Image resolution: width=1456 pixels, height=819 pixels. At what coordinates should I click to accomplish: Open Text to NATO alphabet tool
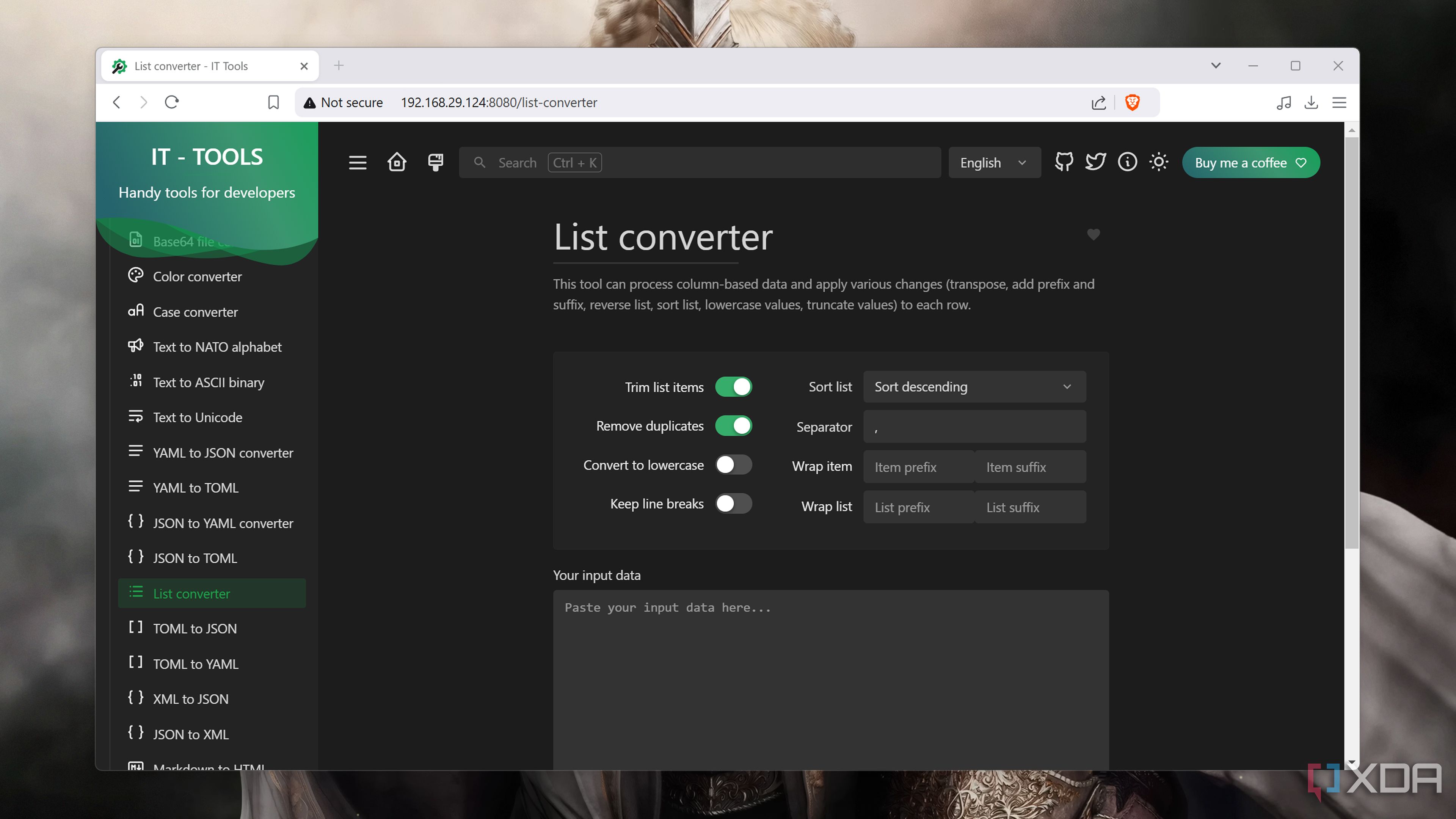pyautogui.click(x=217, y=347)
